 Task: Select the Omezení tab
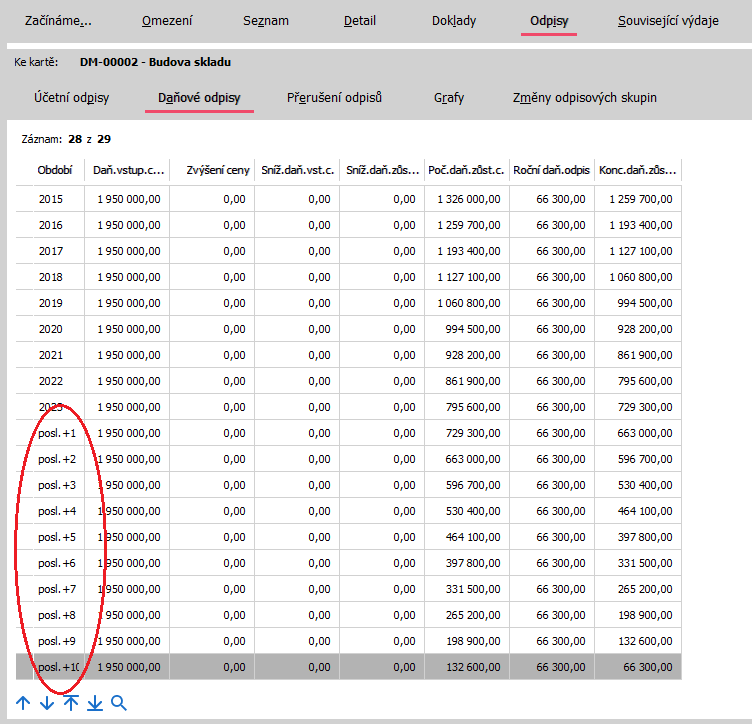click(167, 20)
